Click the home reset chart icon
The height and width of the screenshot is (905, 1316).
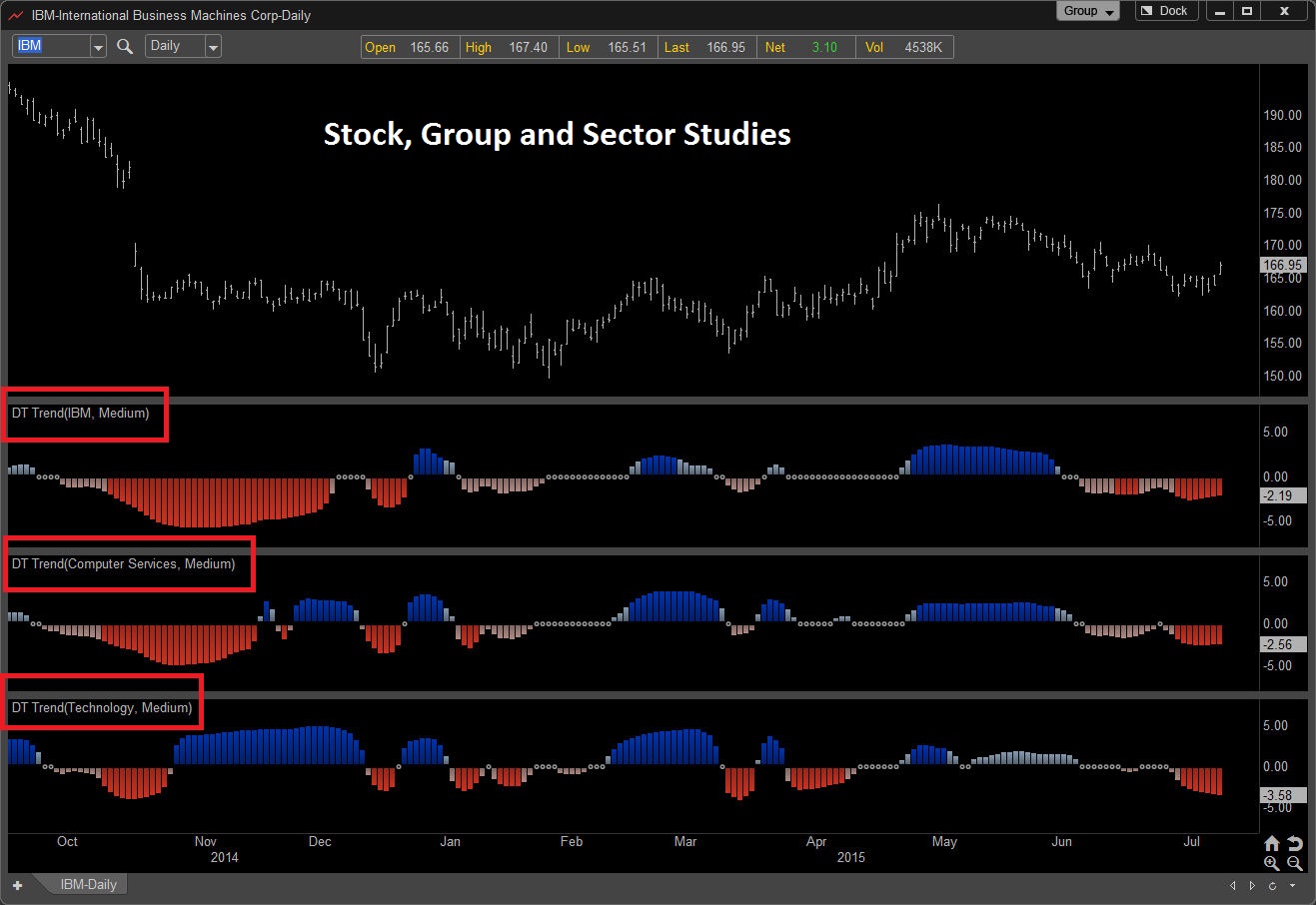(1272, 843)
